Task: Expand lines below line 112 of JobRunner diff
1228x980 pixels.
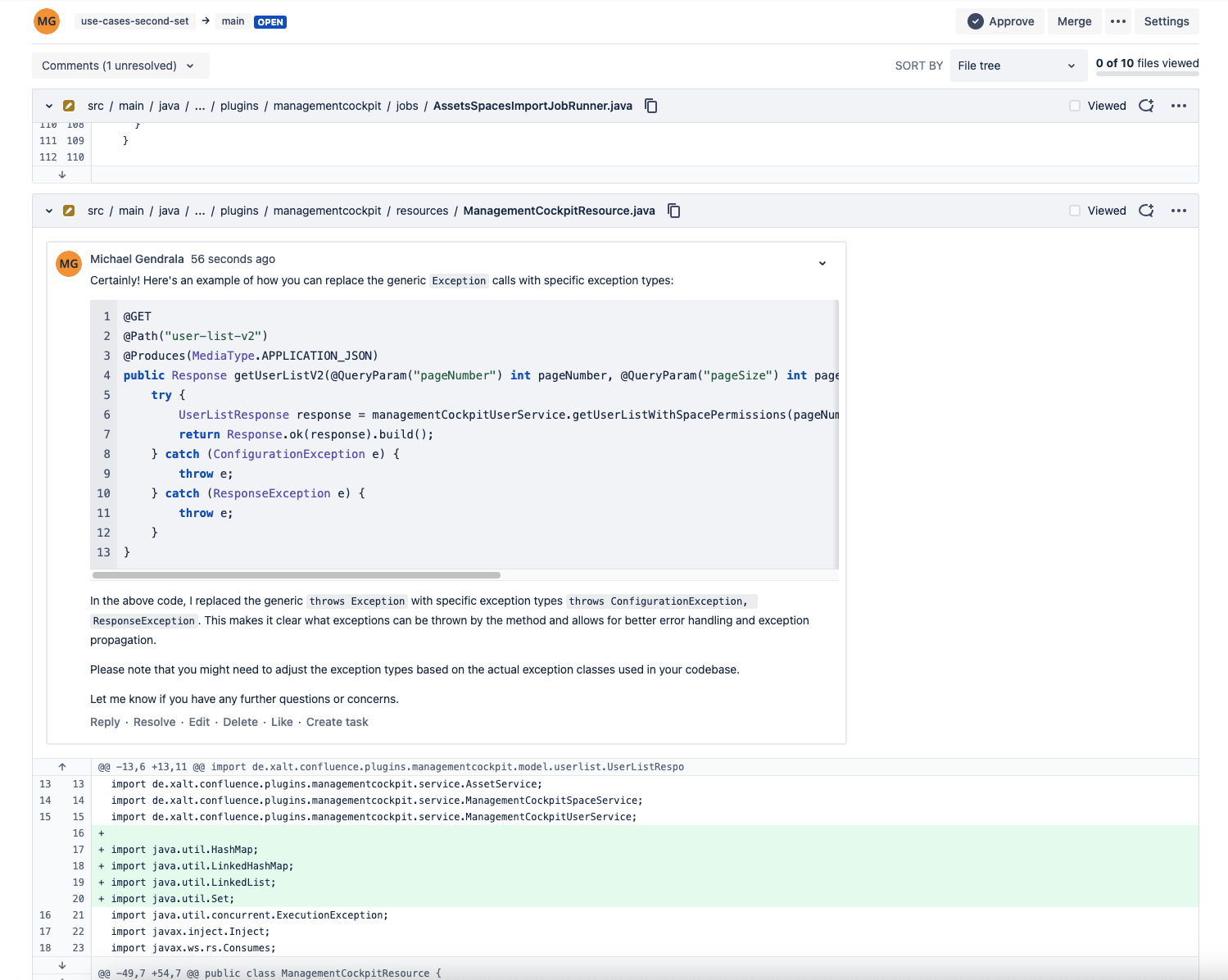Action: coord(62,175)
